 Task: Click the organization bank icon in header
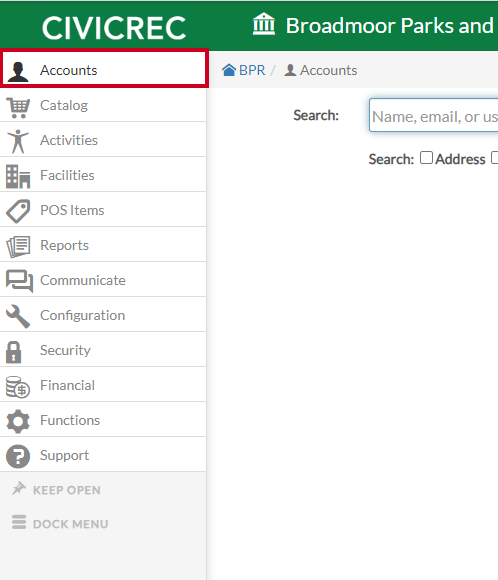263,24
